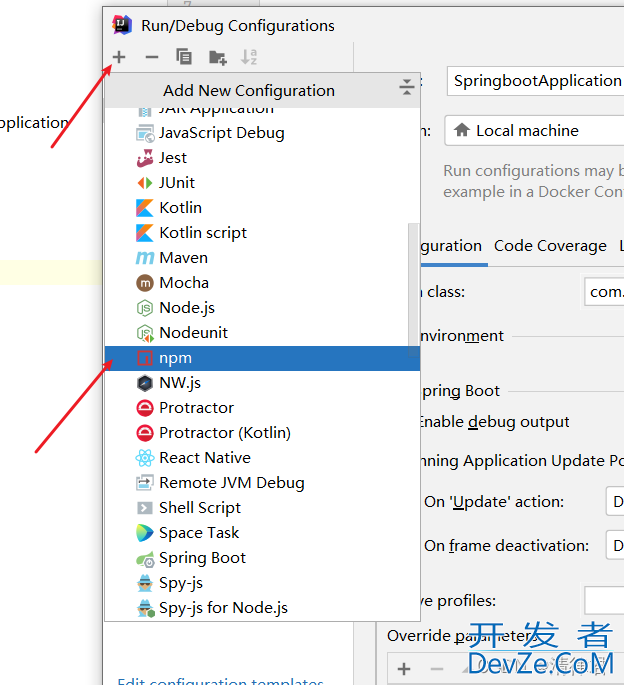This screenshot has width=624, height=685.
Task: Click the NW.js configuration icon
Action: point(145,383)
